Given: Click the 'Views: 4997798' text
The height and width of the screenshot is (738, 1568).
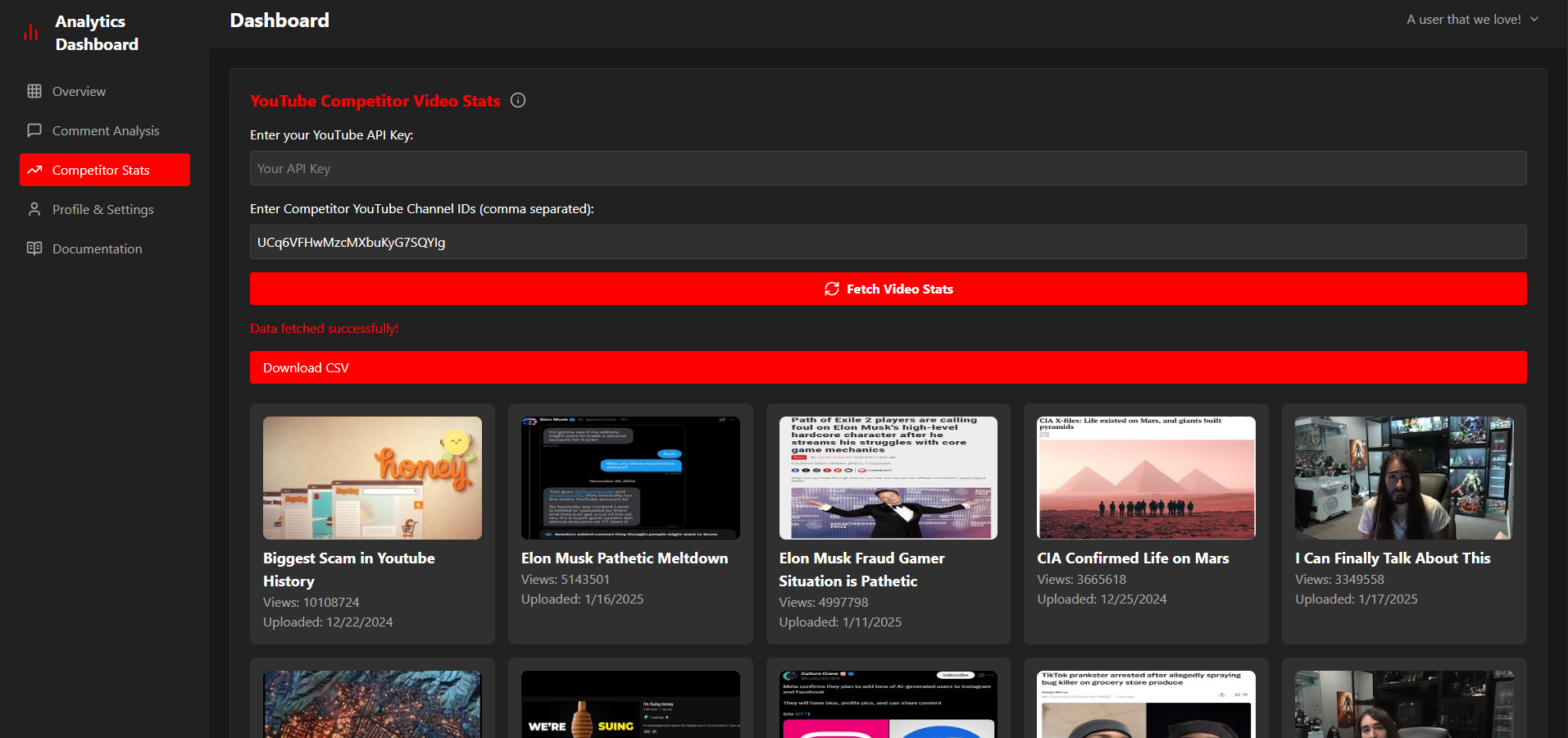Looking at the screenshot, I should click(x=824, y=602).
